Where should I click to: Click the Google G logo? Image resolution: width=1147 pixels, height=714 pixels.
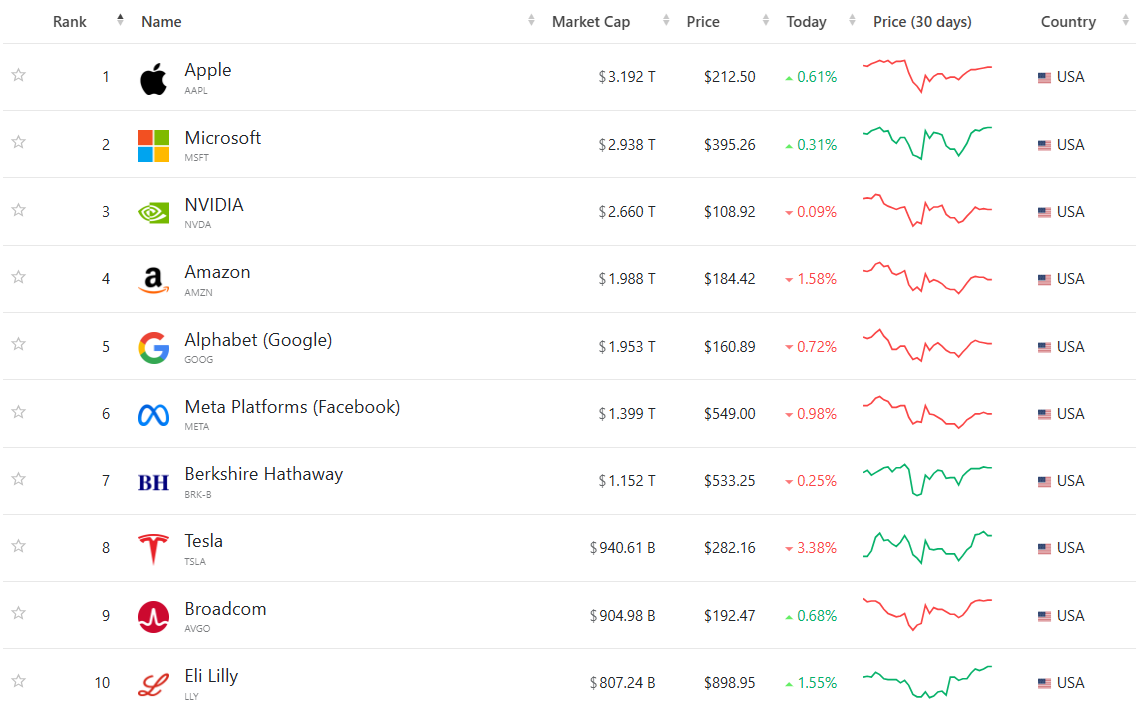click(x=154, y=347)
